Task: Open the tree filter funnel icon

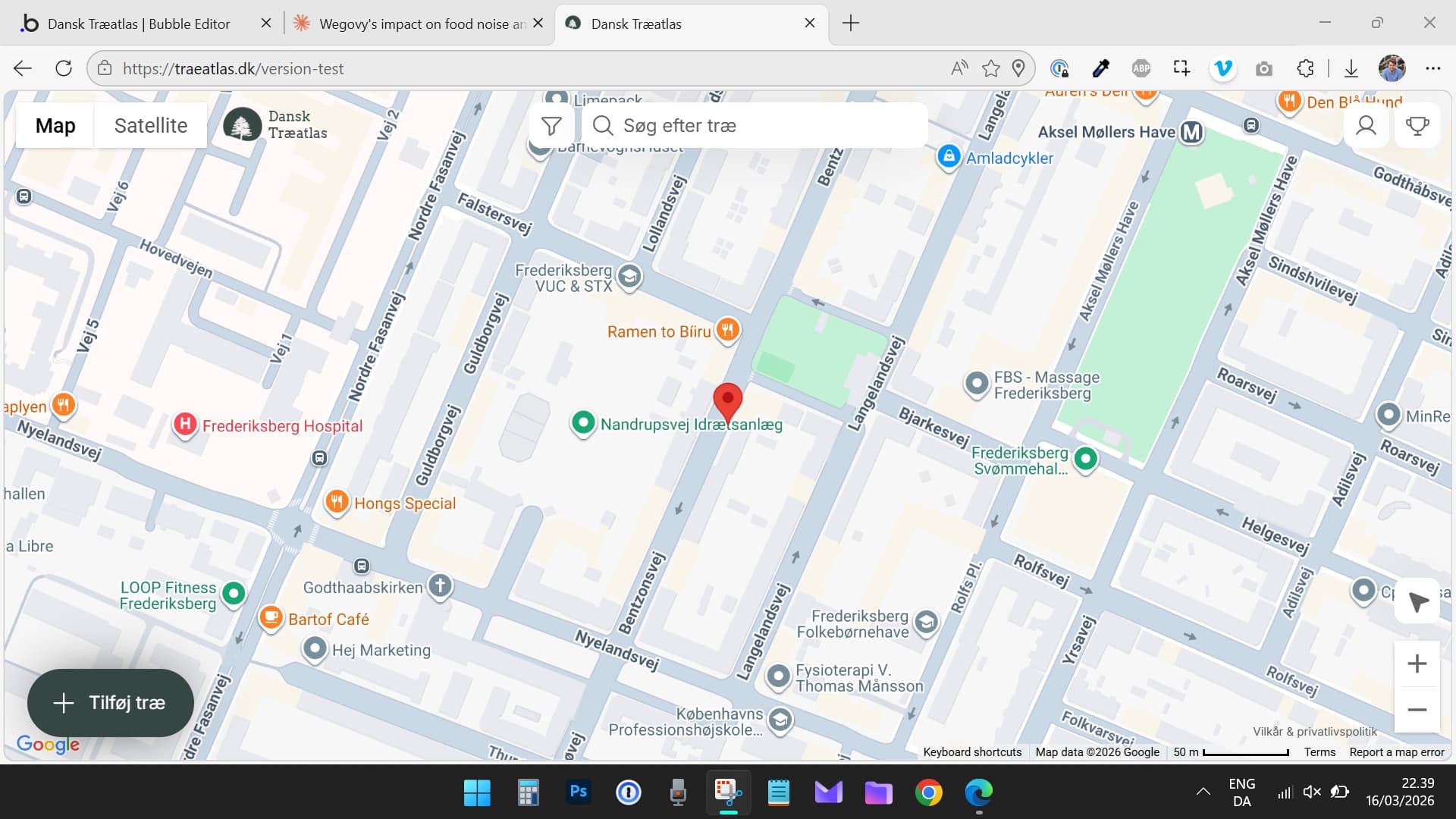Action: coord(551,126)
